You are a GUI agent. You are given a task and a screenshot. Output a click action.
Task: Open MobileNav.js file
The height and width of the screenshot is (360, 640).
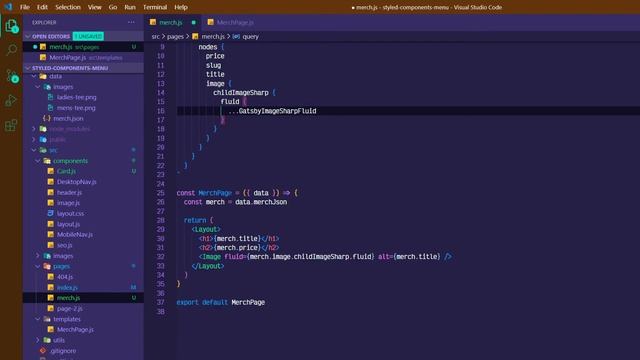point(75,234)
